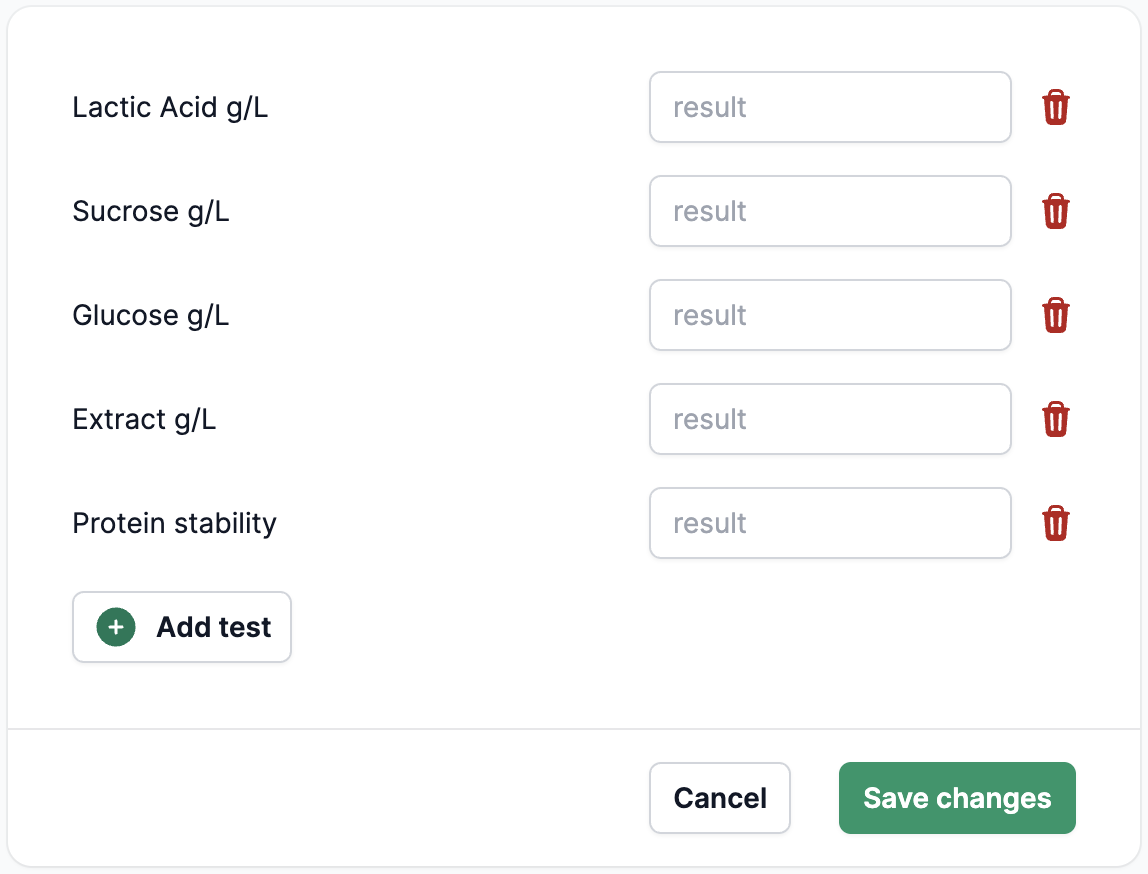Click the divider line above Cancel button
Image resolution: width=1148 pixels, height=874 pixels.
[574, 729]
